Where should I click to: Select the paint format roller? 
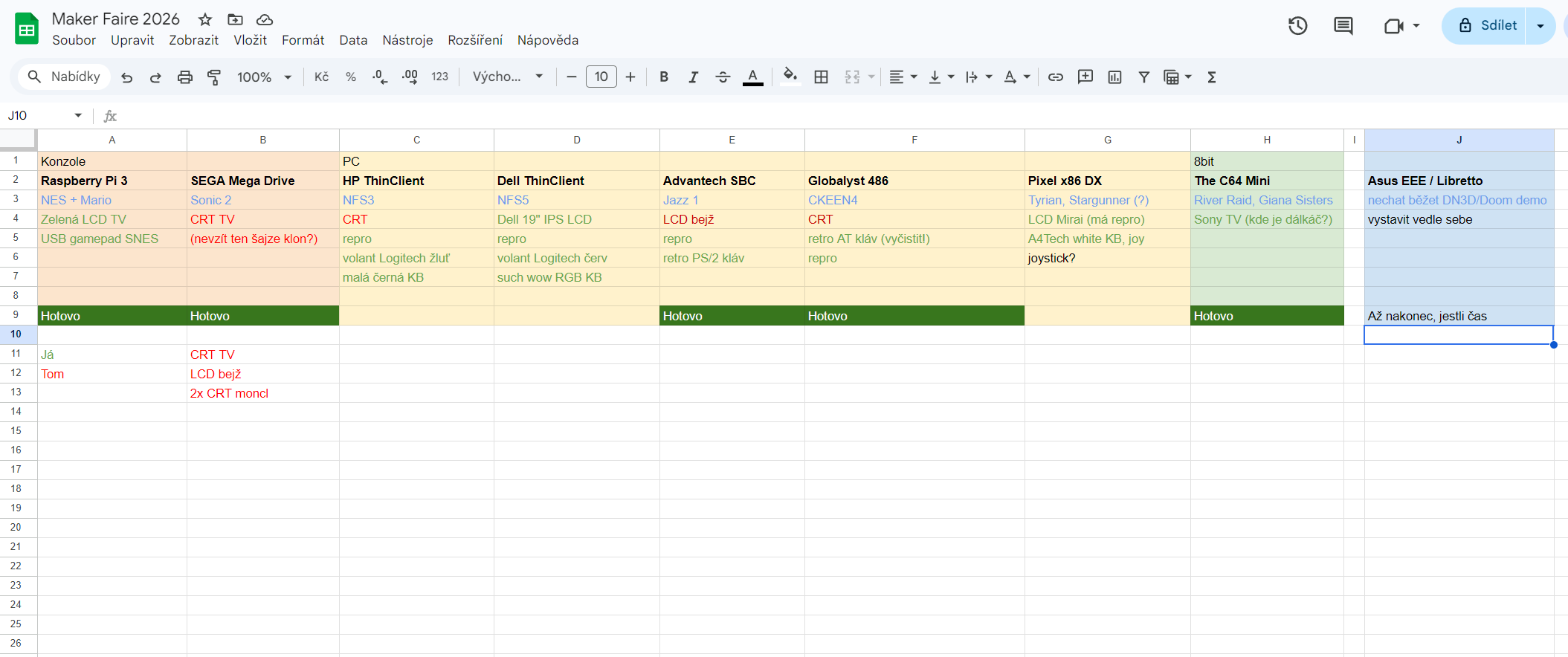pos(214,77)
